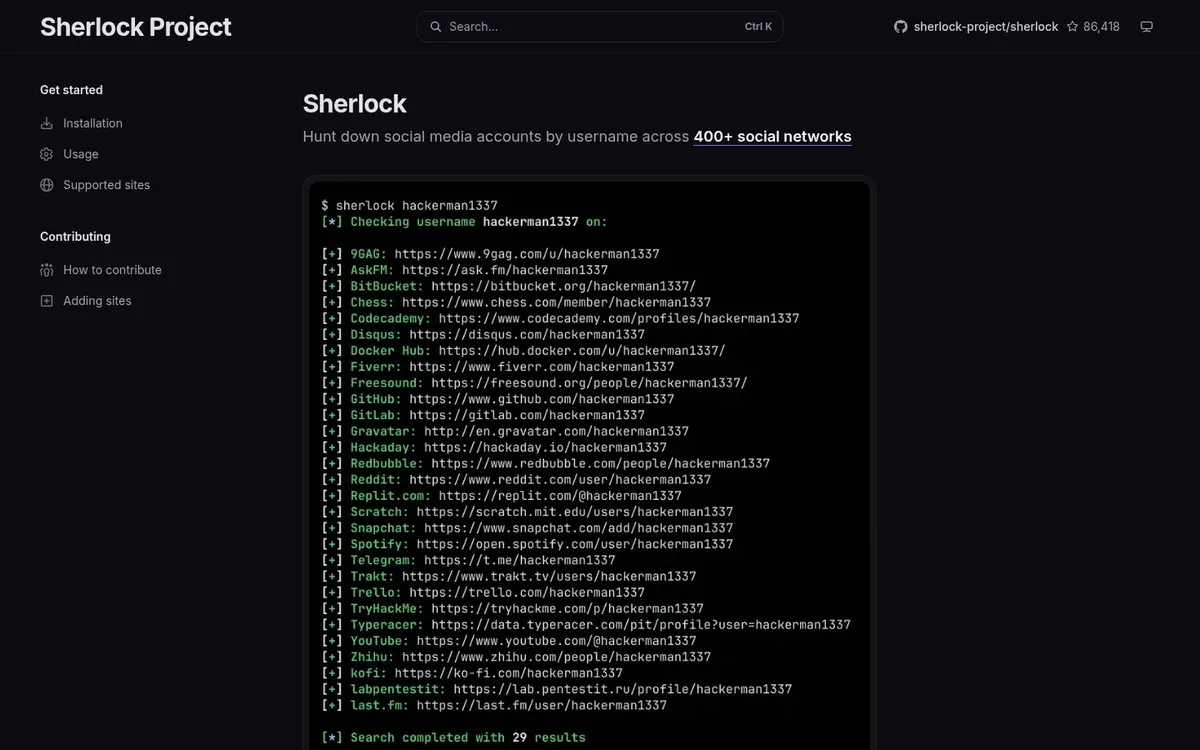Click the search magnifier icon
1200x750 pixels.
[x=435, y=27]
